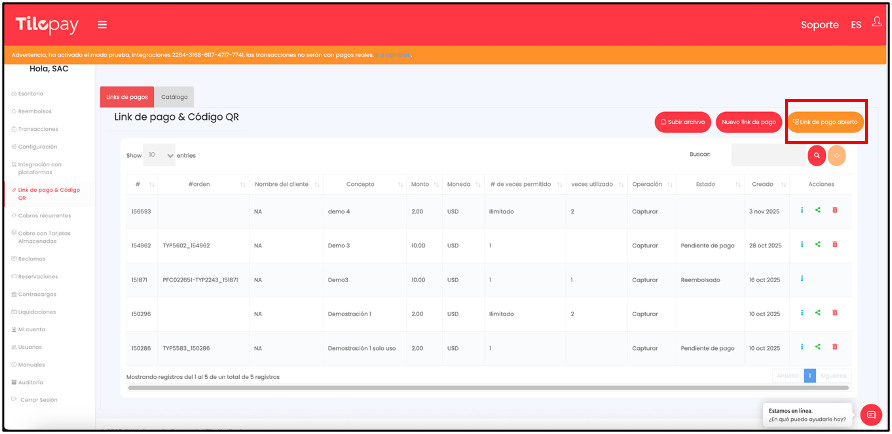
Task: Open the live chat bubble icon
Action: (x=871, y=414)
